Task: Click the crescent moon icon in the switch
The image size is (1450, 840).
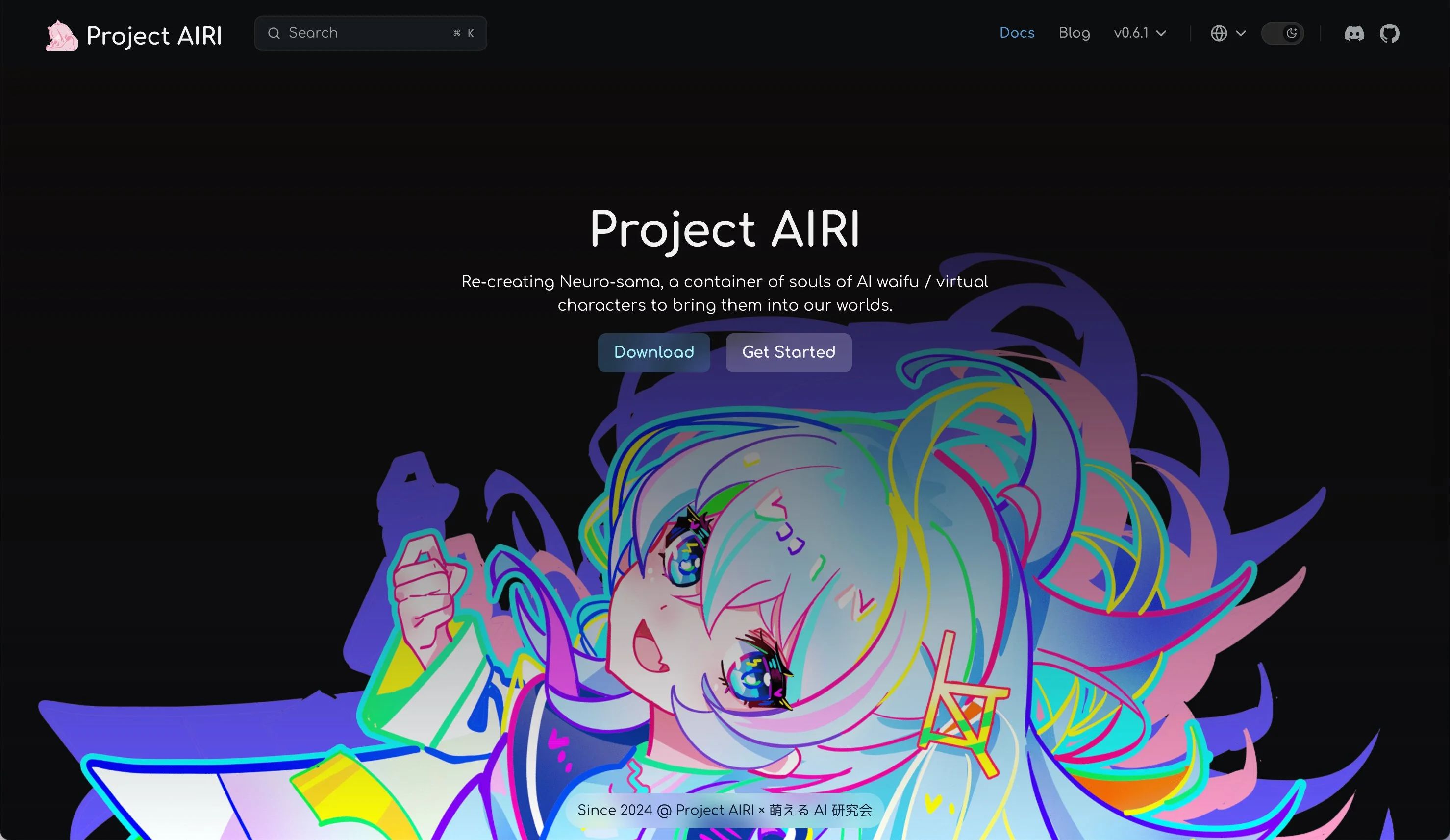Action: pos(1292,33)
